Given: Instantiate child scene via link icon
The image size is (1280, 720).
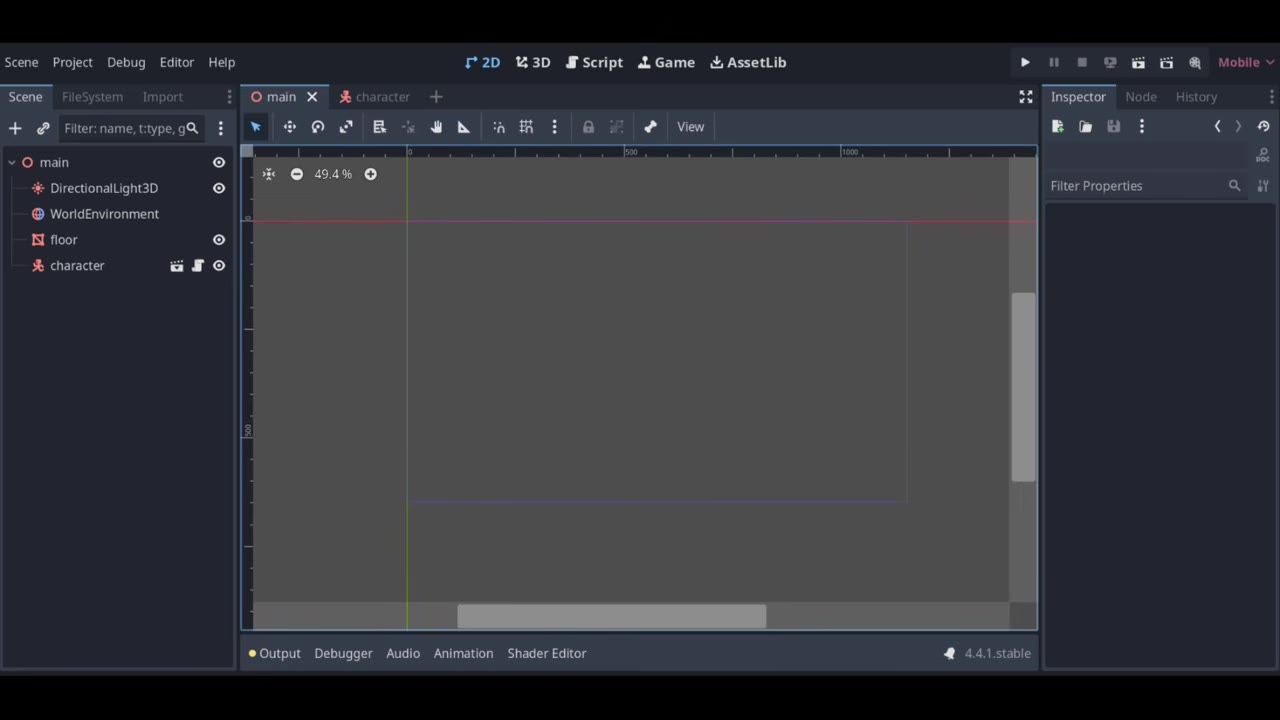Looking at the screenshot, I should point(43,128).
